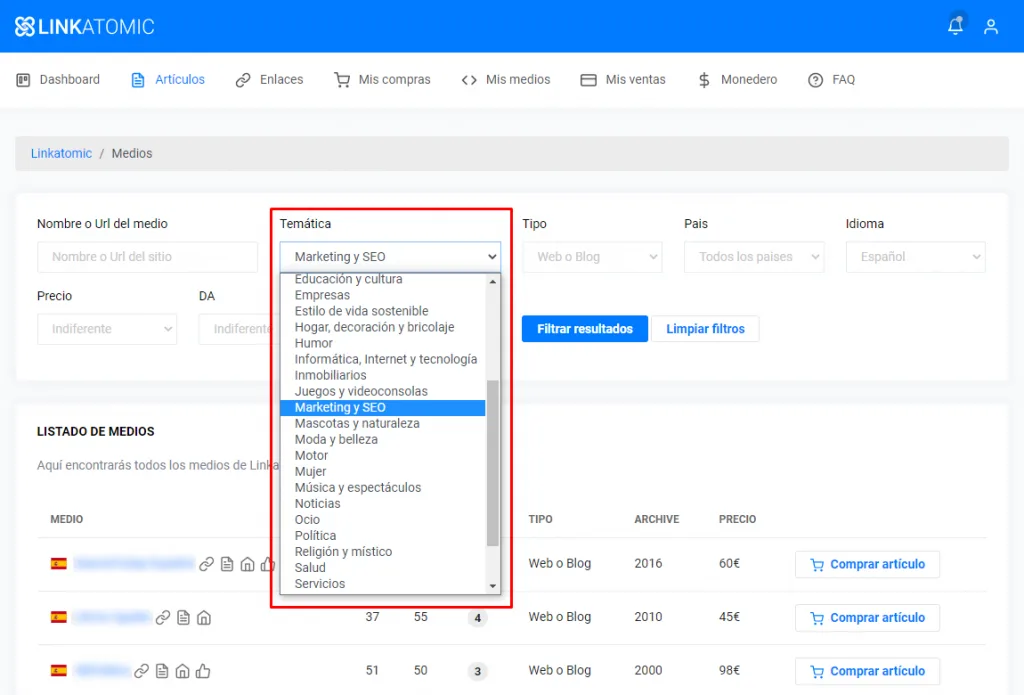Click the Nombre o Url del sitio field
The width and height of the screenshot is (1024, 695).
pos(147,257)
